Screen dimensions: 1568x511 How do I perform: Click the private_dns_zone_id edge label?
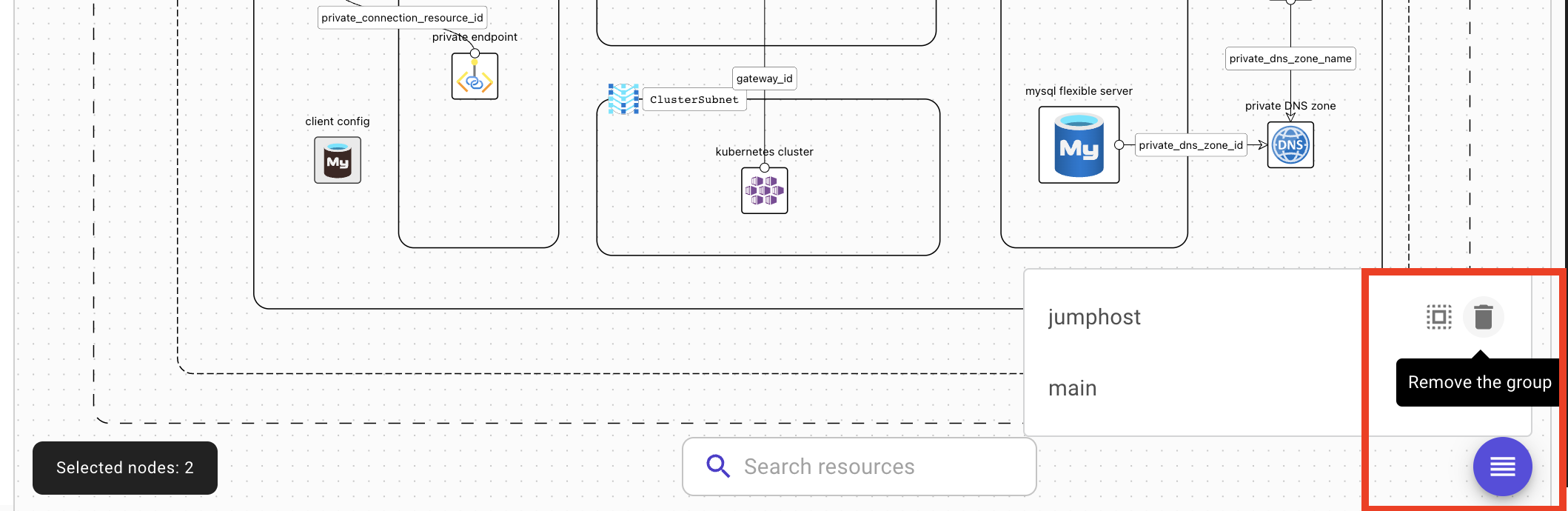pos(1190,145)
